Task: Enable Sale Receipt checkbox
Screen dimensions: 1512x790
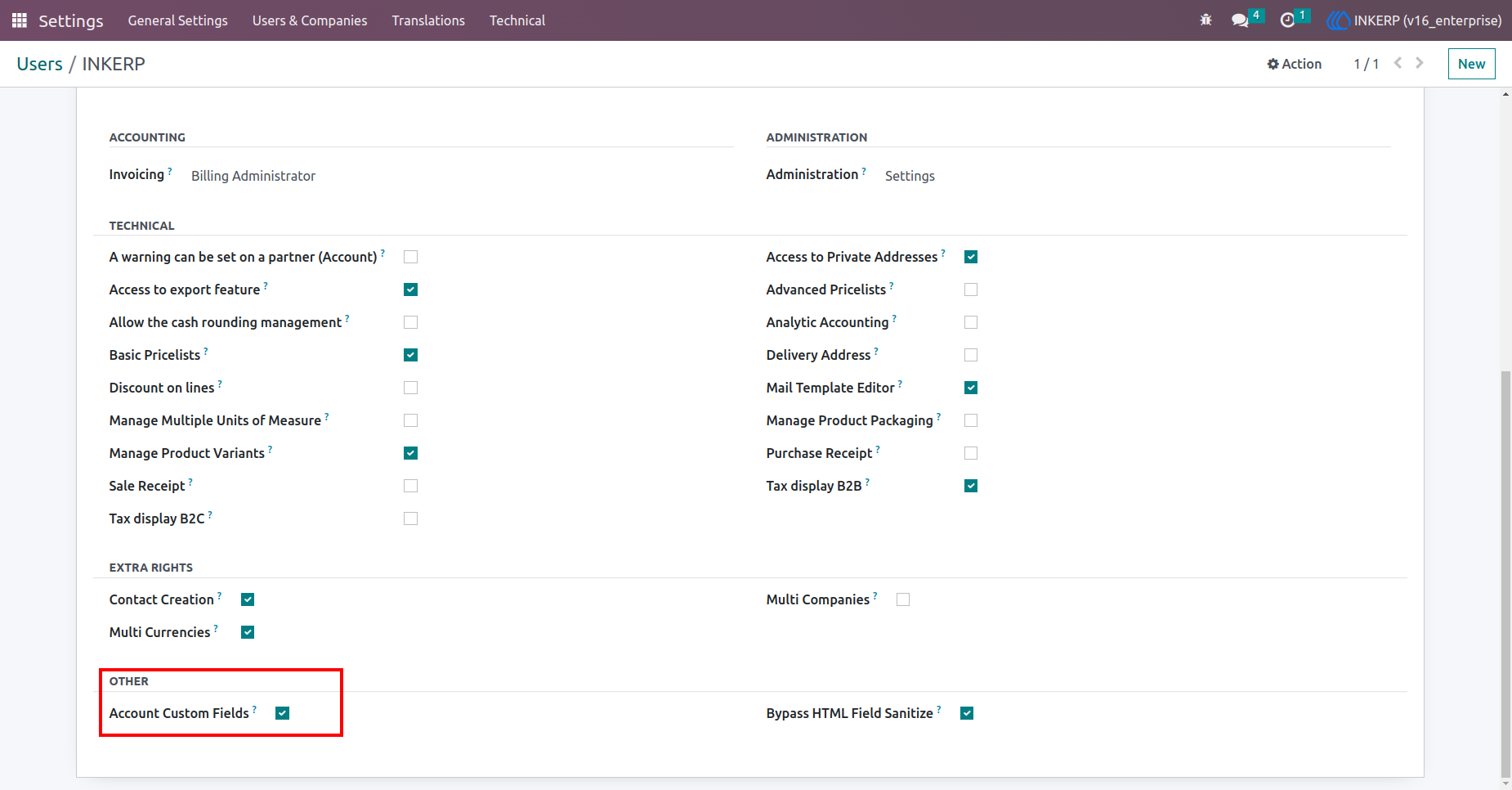Action: [x=411, y=486]
